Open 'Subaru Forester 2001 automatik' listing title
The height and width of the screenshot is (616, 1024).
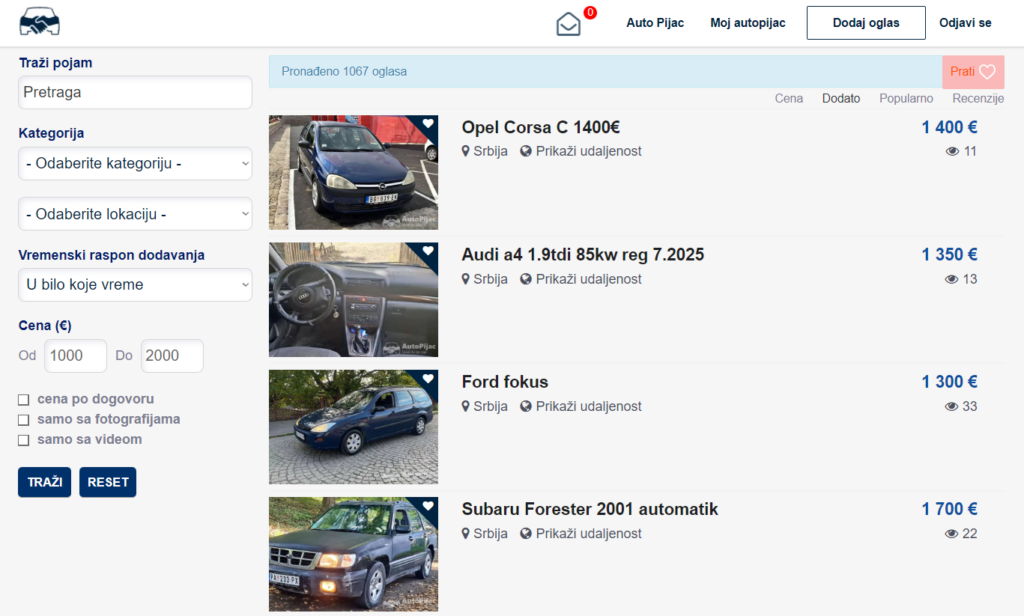(590, 510)
